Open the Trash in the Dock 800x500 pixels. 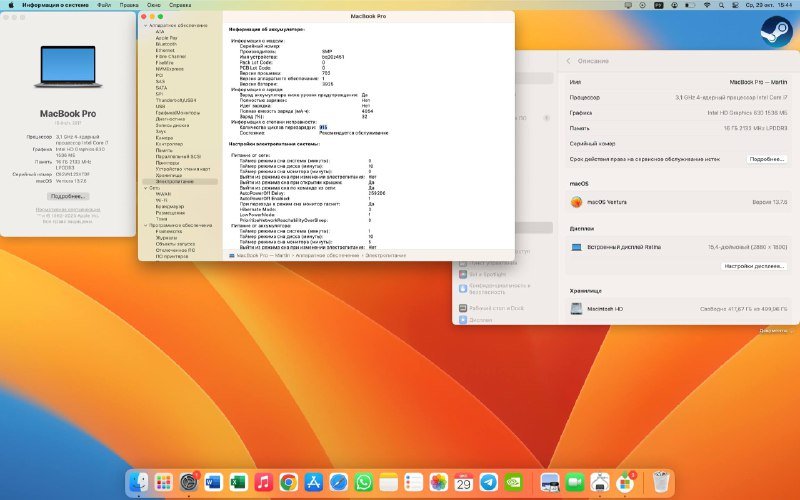tap(661, 482)
